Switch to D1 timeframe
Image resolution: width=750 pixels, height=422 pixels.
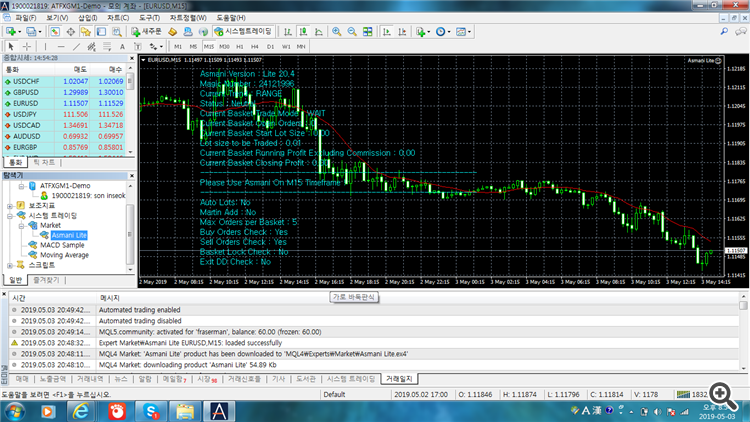270,46
